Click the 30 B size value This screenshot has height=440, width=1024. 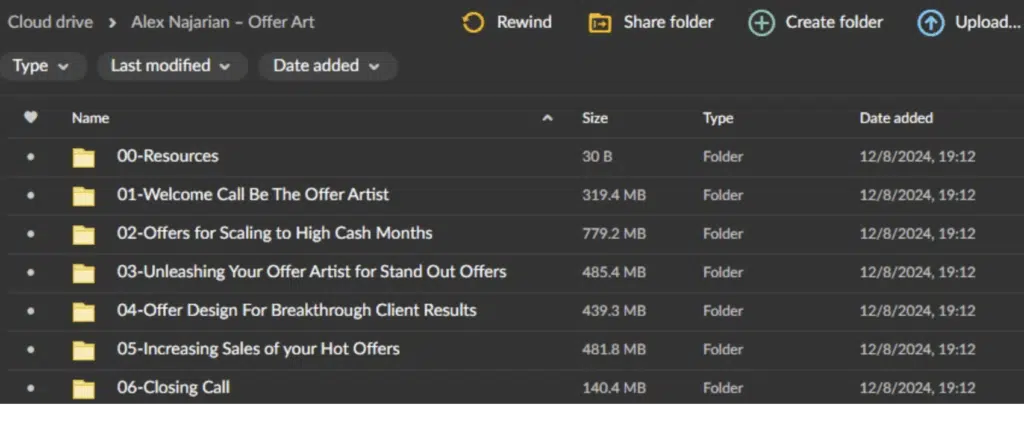point(597,157)
